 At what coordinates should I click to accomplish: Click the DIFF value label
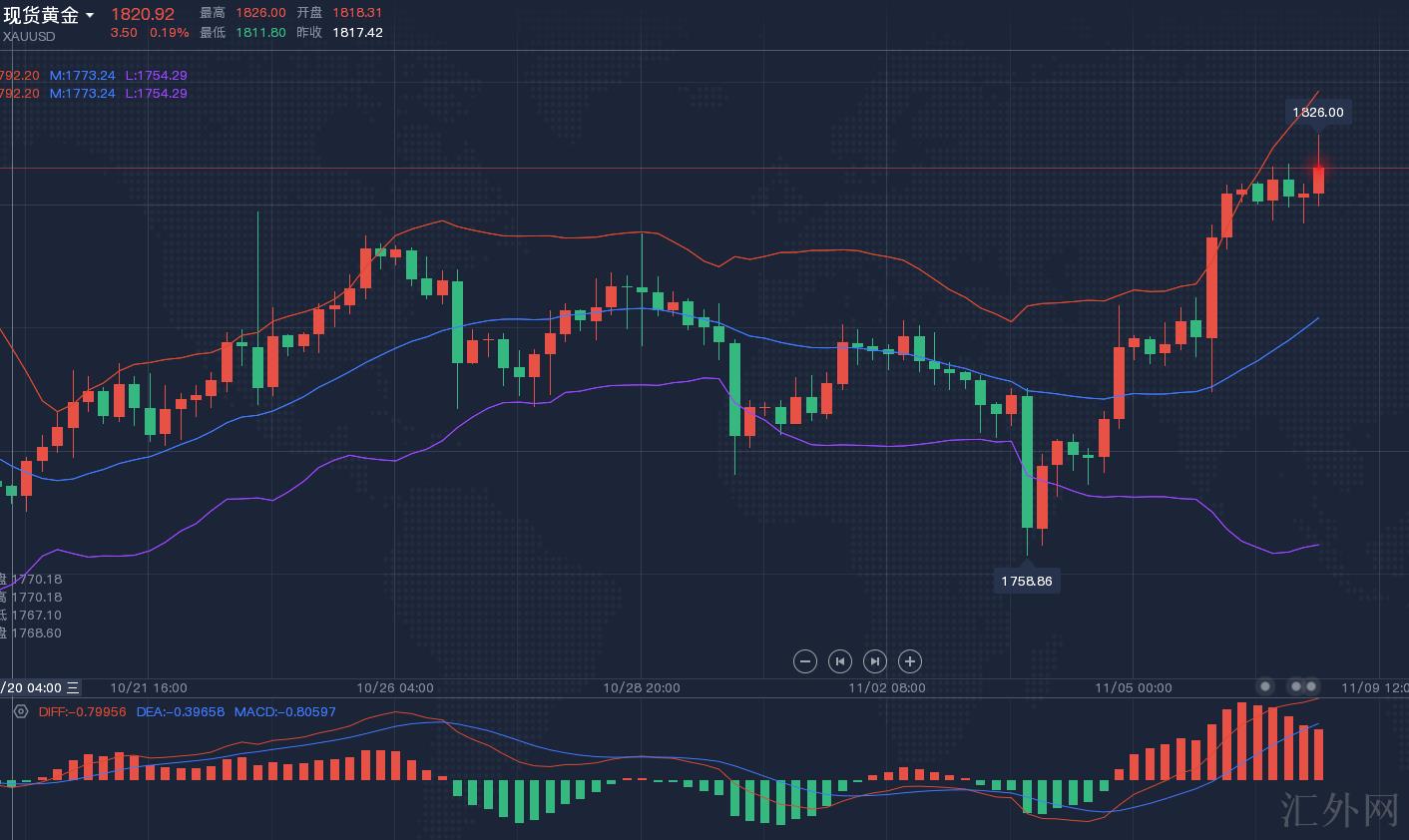[82, 711]
